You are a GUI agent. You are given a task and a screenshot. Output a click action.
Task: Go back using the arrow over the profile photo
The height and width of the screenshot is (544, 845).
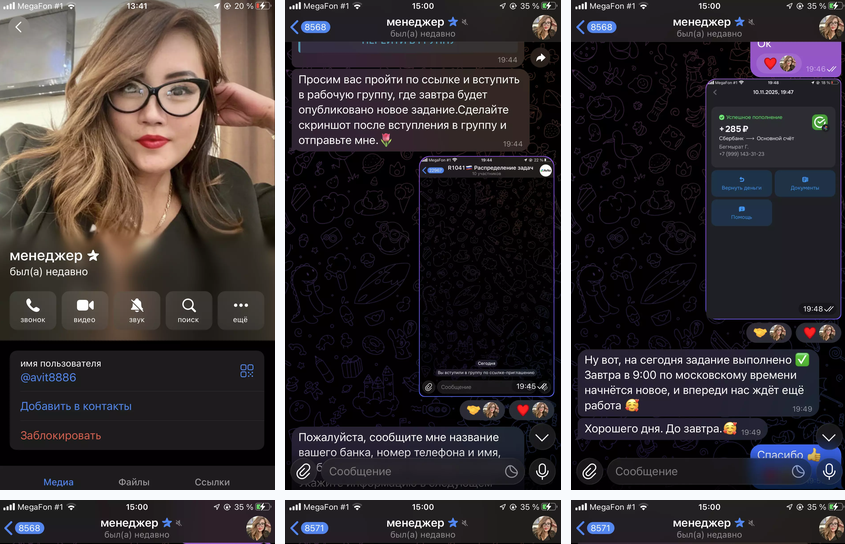tap(19, 26)
